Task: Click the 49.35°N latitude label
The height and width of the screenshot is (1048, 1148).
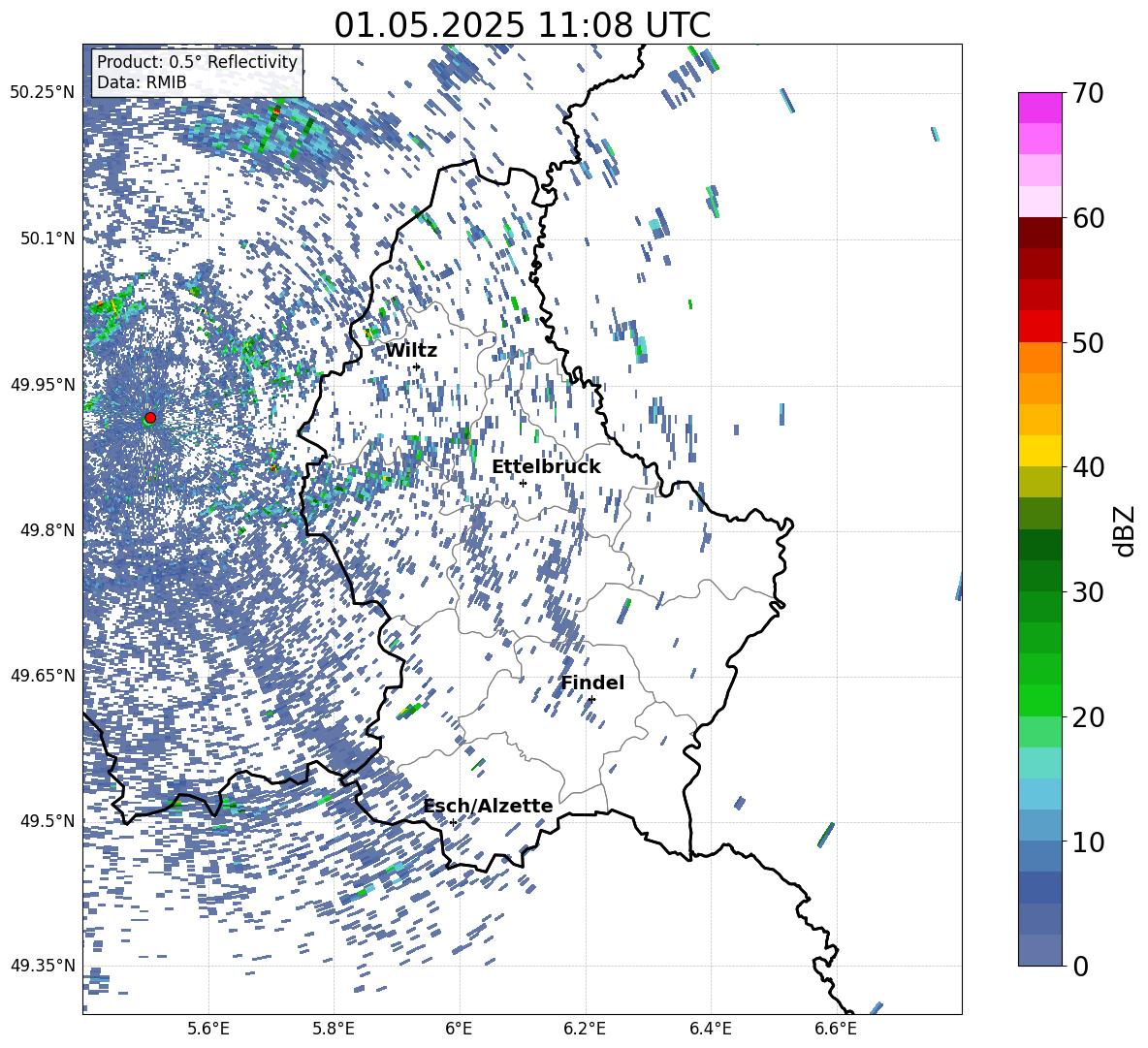Action: 43,966
